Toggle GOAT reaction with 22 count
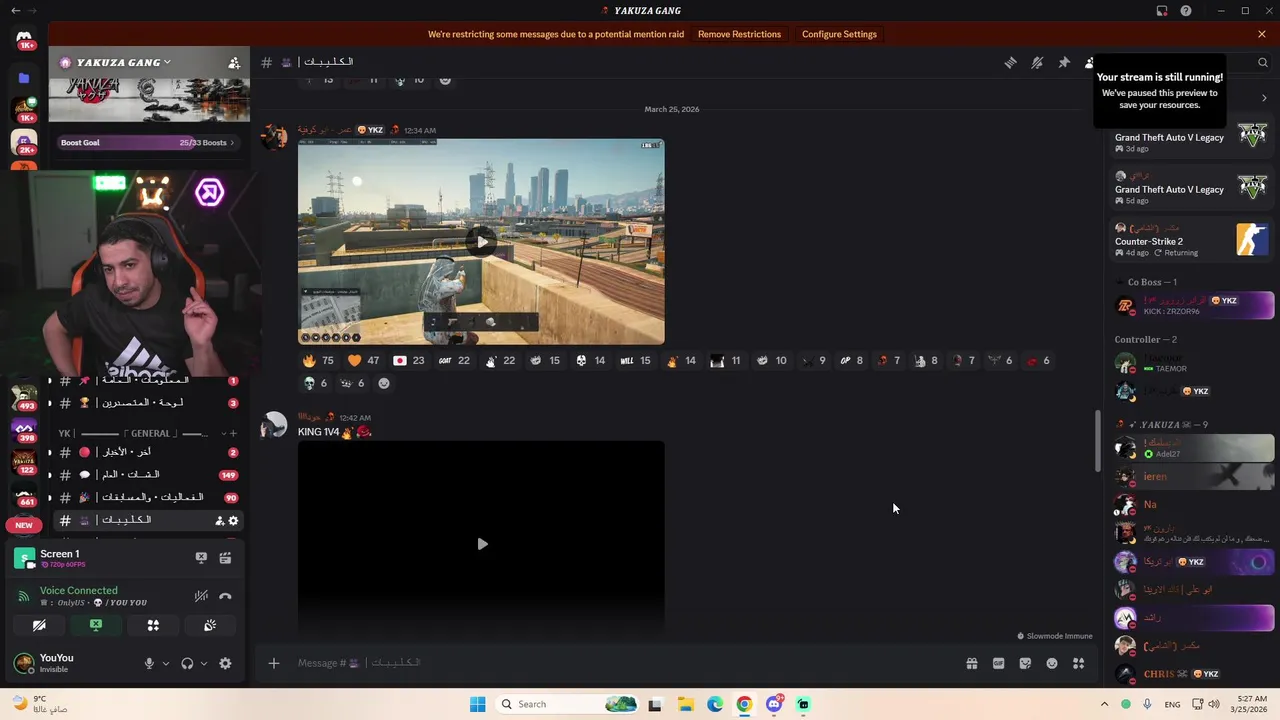1280x720 pixels. (x=454, y=361)
